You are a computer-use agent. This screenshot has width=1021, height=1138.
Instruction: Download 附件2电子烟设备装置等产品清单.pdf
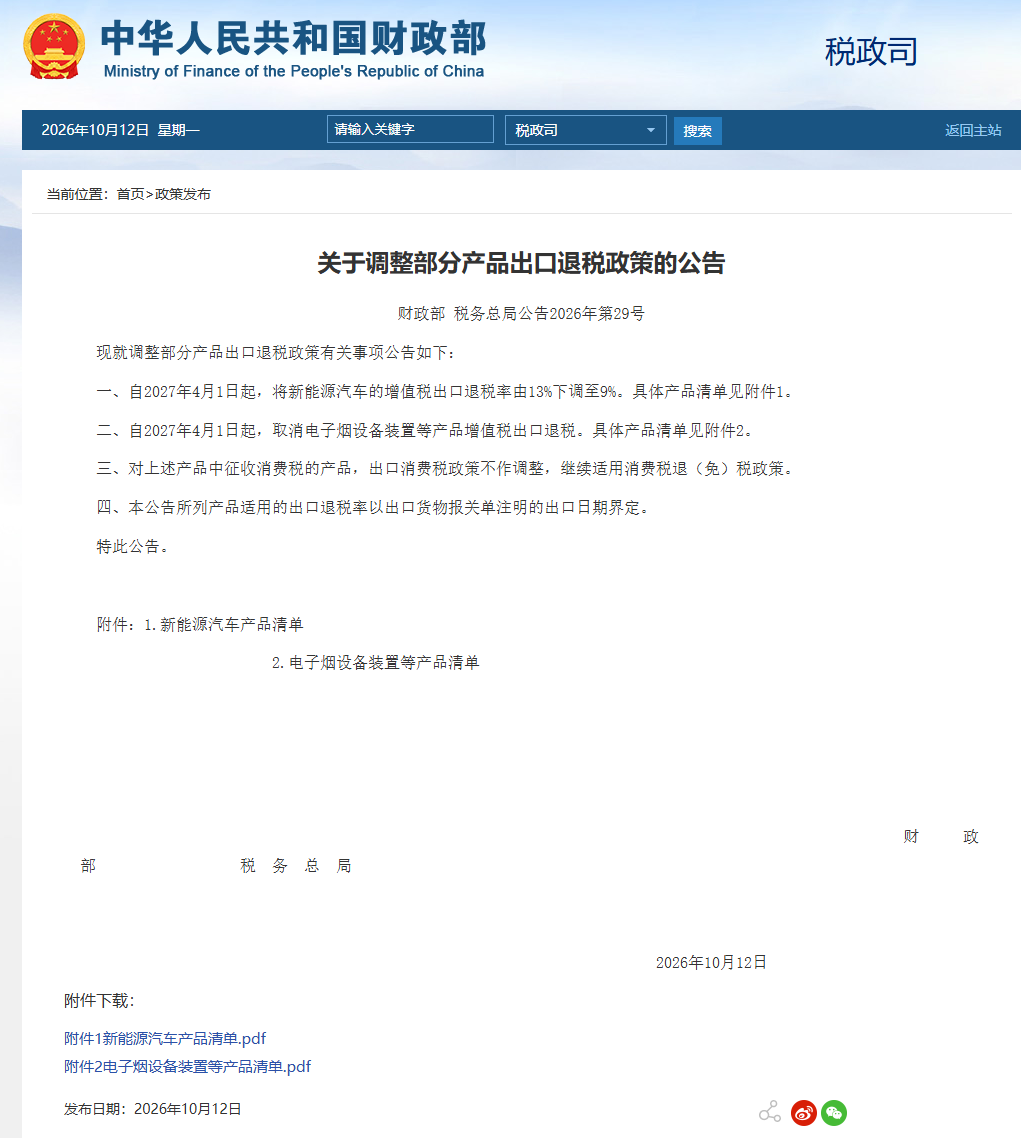pos(187,1066)
